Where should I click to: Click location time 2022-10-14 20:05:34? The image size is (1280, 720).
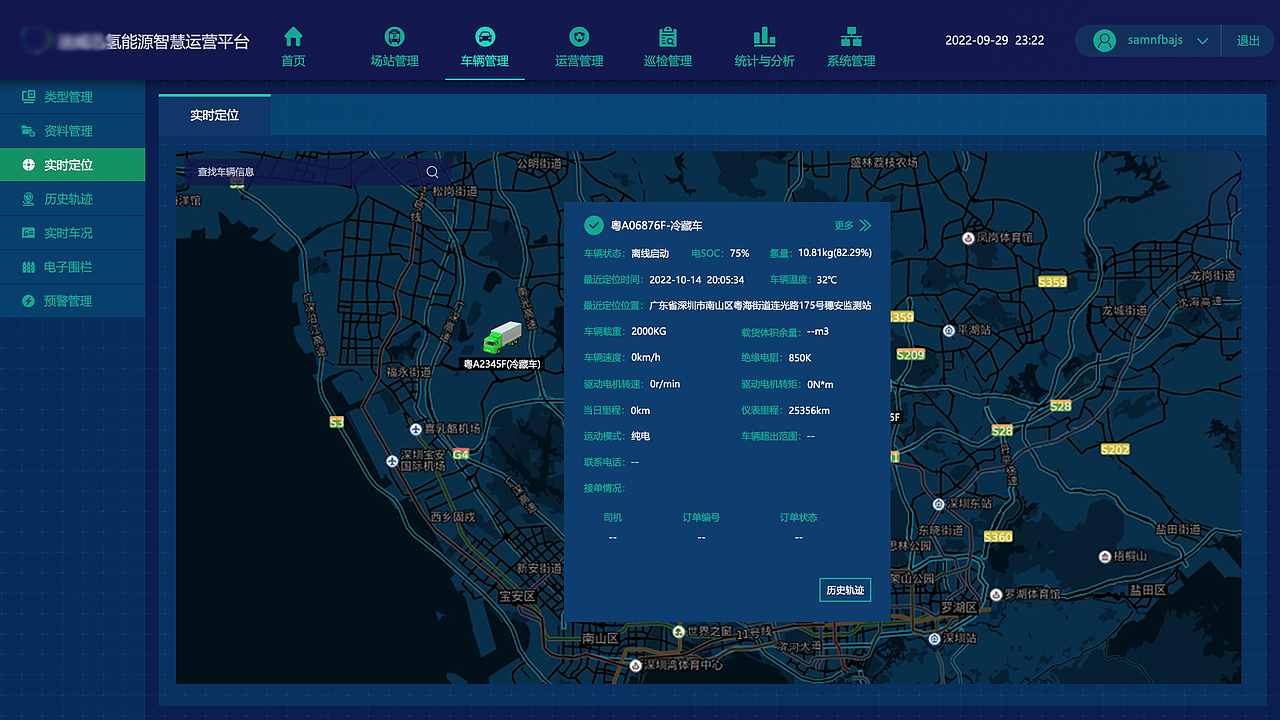(x=697, y=280)
